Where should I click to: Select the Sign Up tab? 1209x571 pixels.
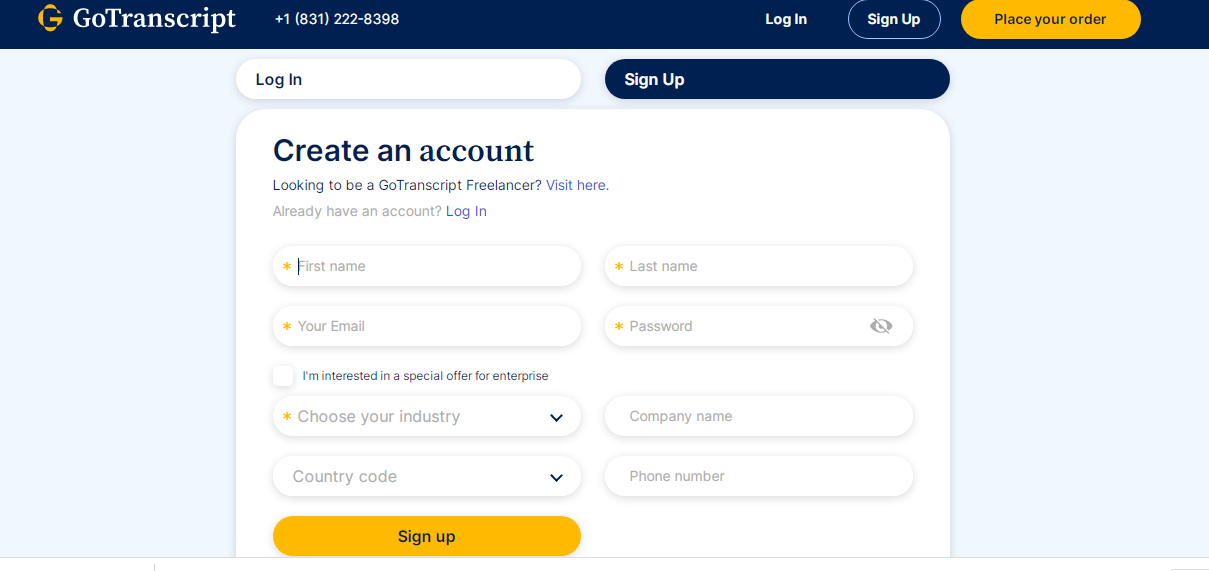tap(777, 80)
